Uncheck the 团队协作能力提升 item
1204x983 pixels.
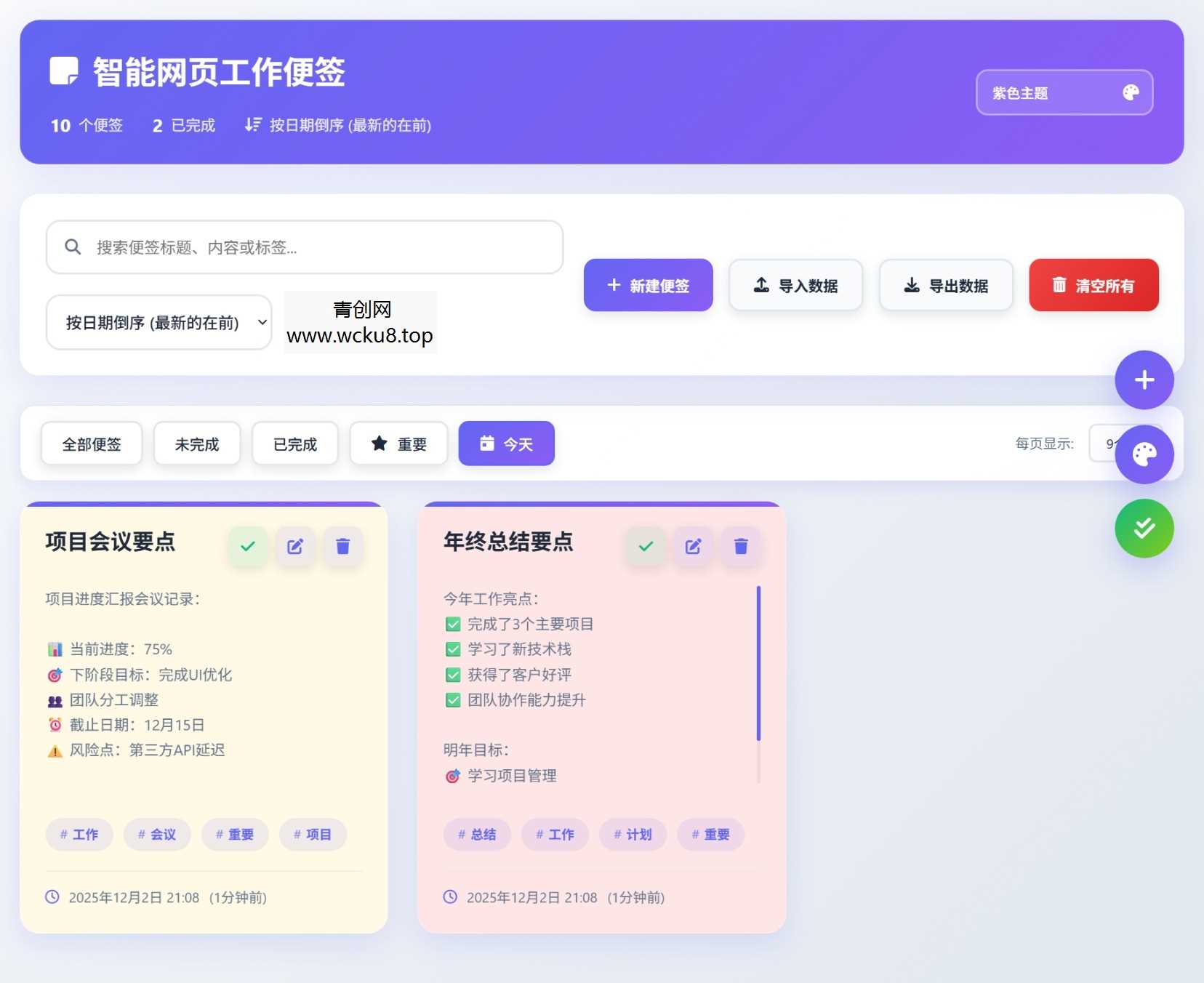tap(452, 700)
